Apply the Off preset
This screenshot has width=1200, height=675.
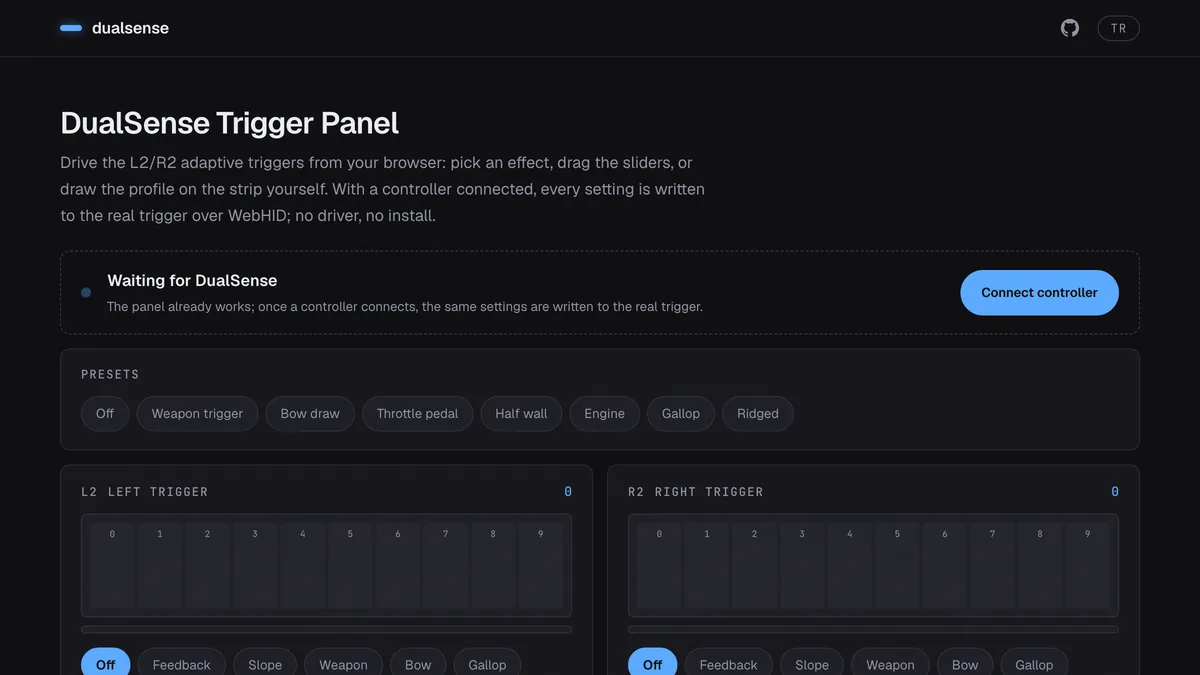[x=105, y=413]
